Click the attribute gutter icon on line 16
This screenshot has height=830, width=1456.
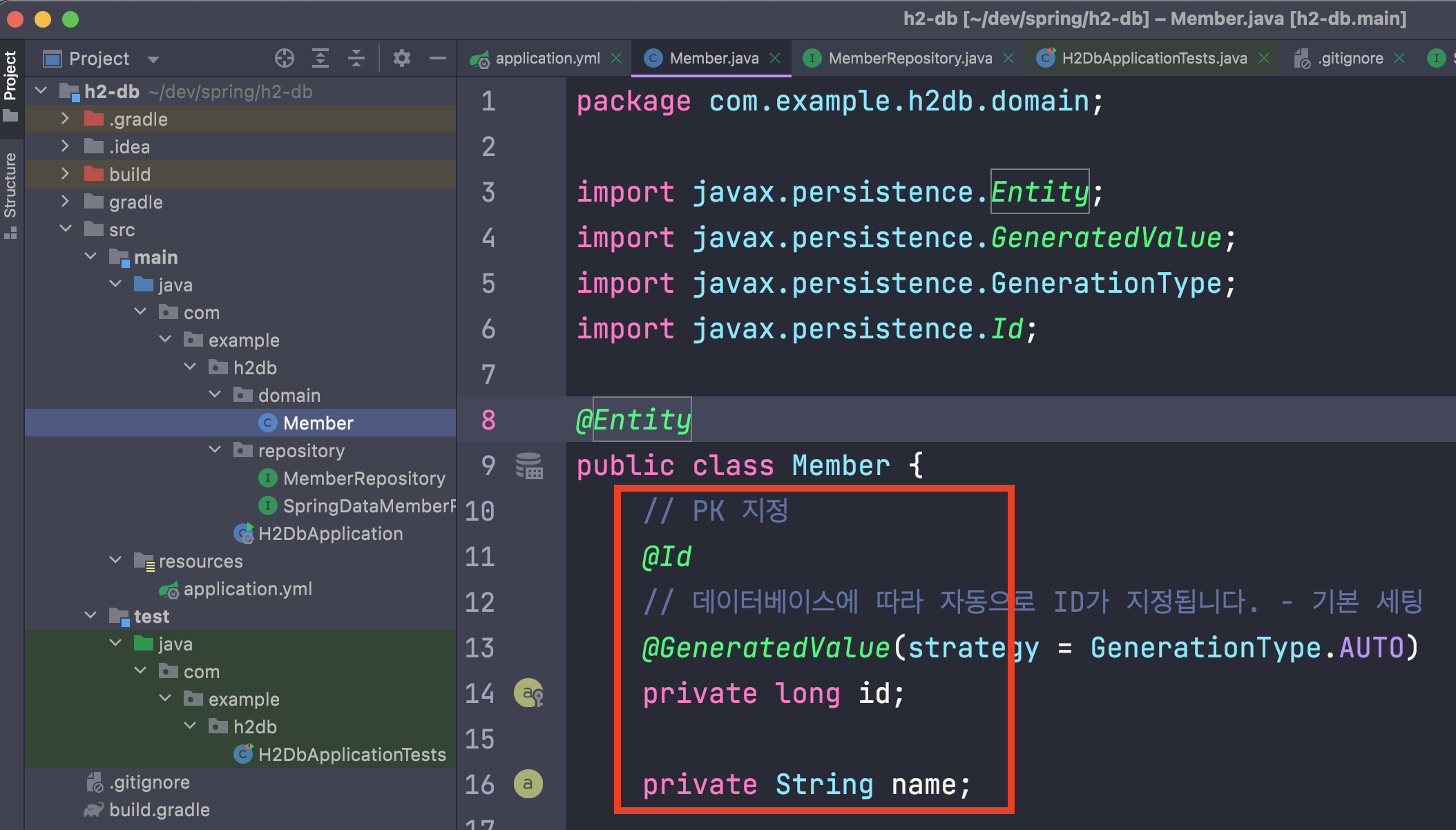point(528,784)
